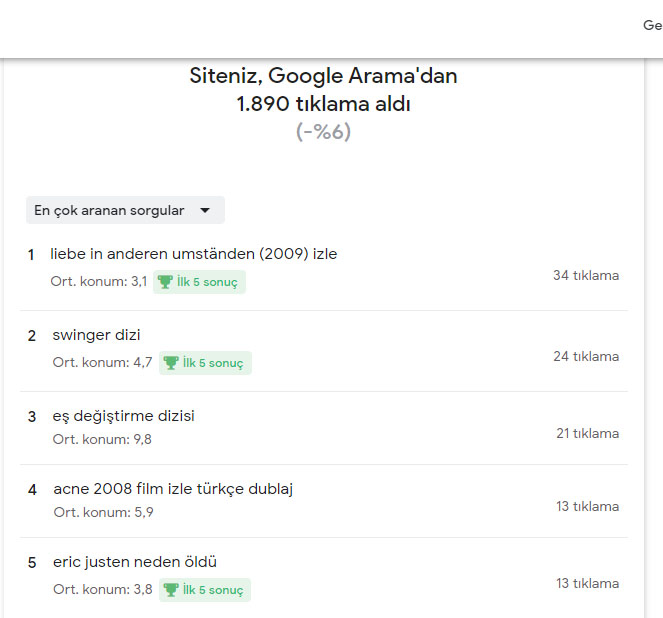The width and height of the screenshot is (663, 618).
Task: Click the 1.890 tıklama aldı headline
Action: [x=323, y=104]
